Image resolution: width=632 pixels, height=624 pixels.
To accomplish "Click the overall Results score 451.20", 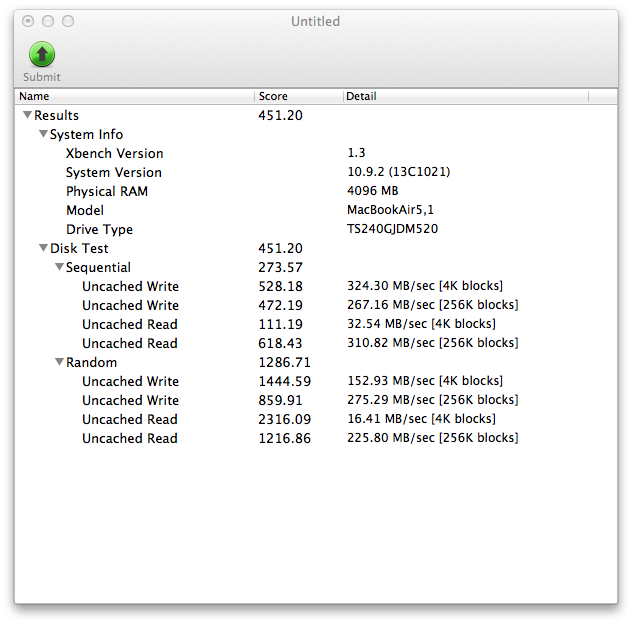I will [x=281, y=115].
